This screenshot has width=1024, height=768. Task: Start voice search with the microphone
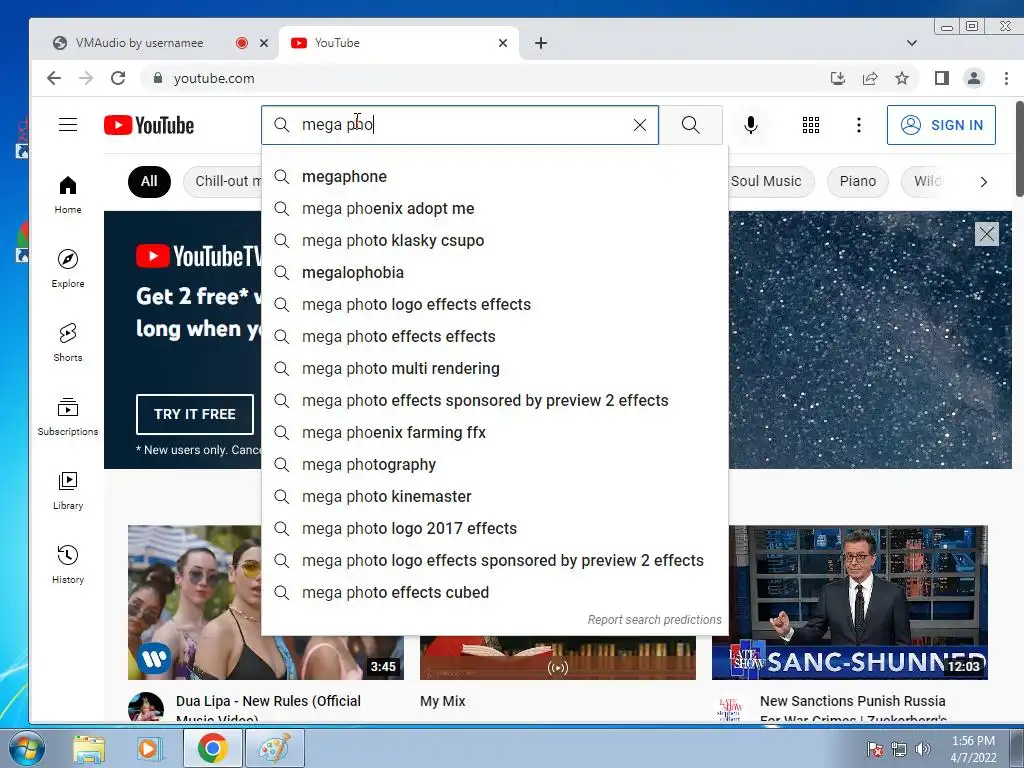point(751,125)
